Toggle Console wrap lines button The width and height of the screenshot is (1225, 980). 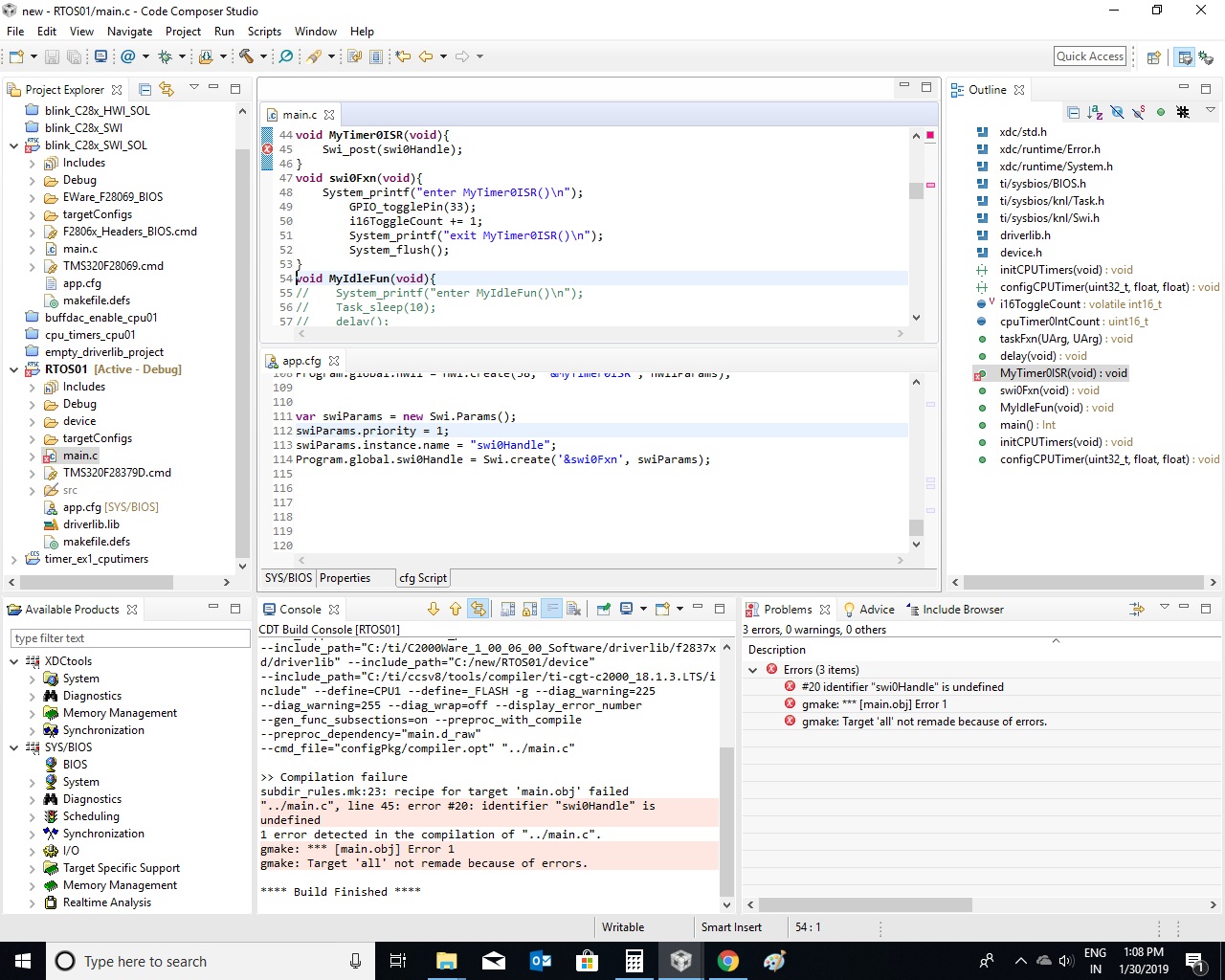(x=551, y=609)
